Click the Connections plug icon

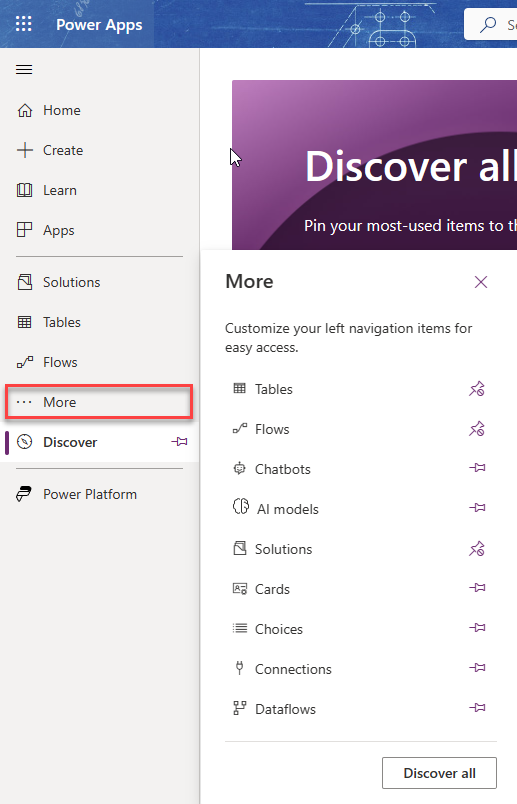(x=239, y=667)
